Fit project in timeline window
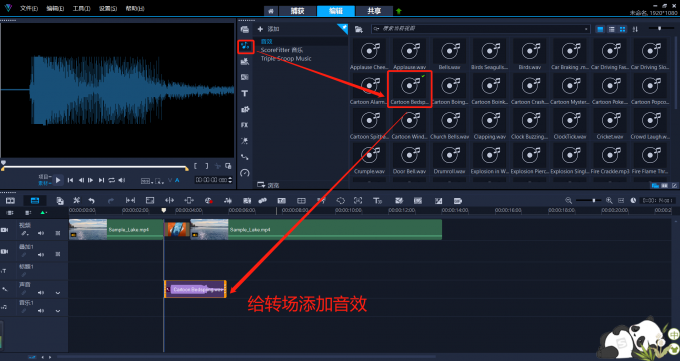 point(621,200)
